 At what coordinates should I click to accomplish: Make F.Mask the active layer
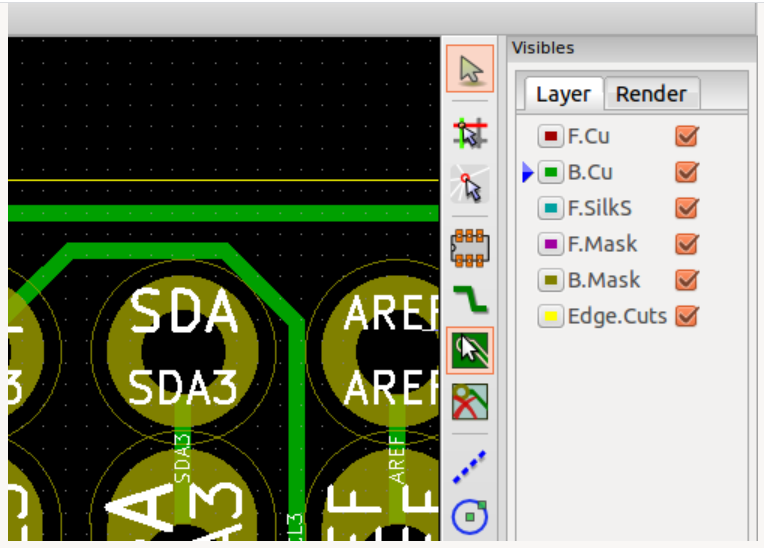603,245
